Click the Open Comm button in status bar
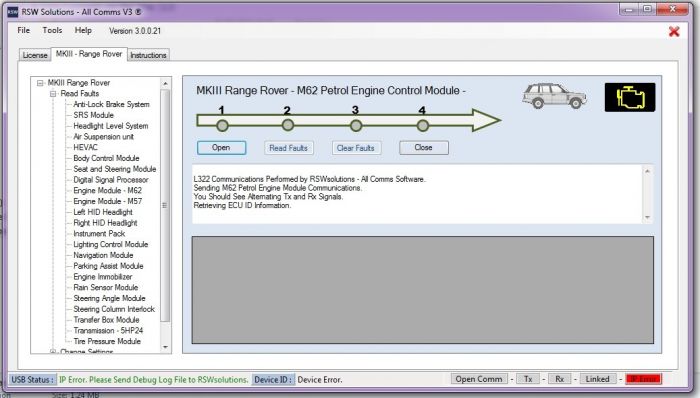The image size is (700, 398). [x=479, y=379]
